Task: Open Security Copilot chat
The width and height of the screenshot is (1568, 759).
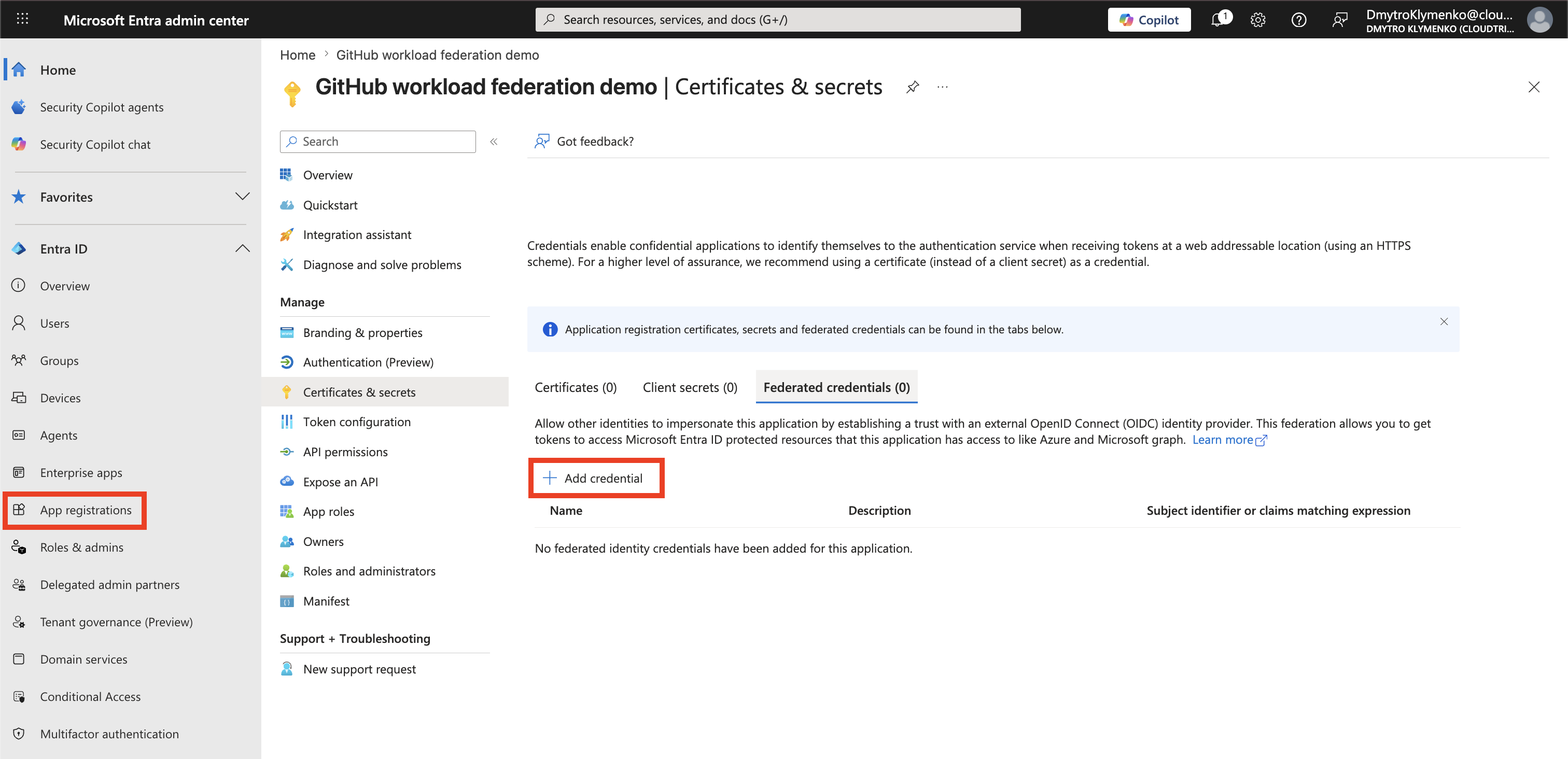Action: 95,144
